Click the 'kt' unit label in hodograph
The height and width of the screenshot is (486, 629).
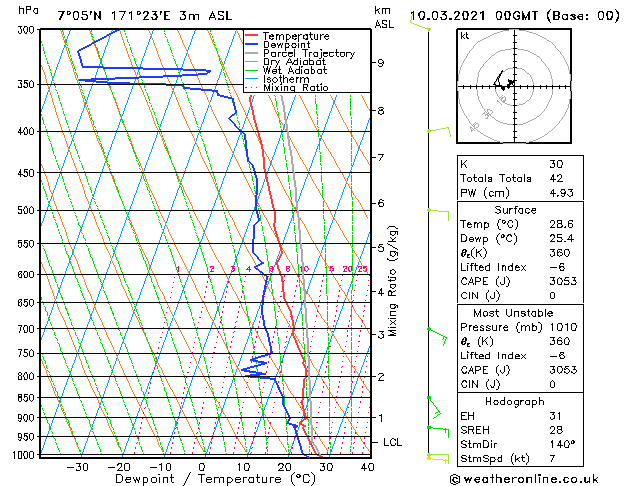[x=465, y=36]
